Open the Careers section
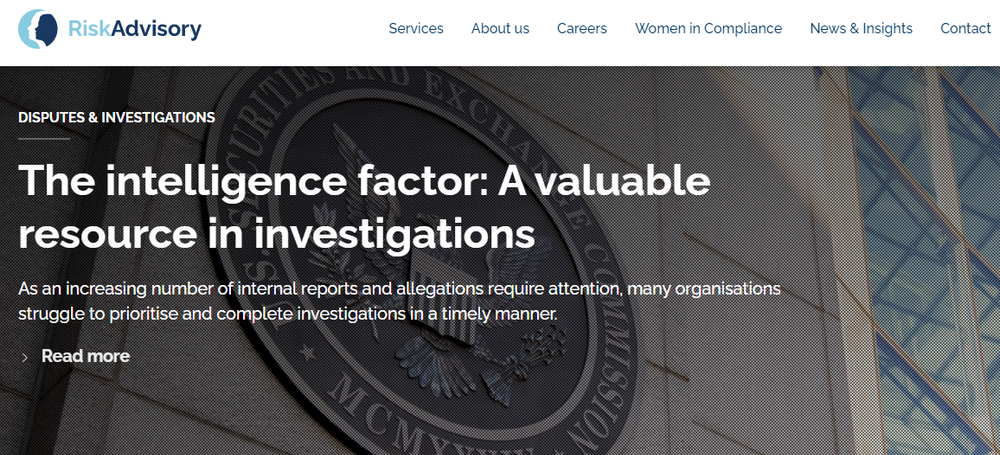This screenshot has width=1000, height=455. click(x=582, y=29)
